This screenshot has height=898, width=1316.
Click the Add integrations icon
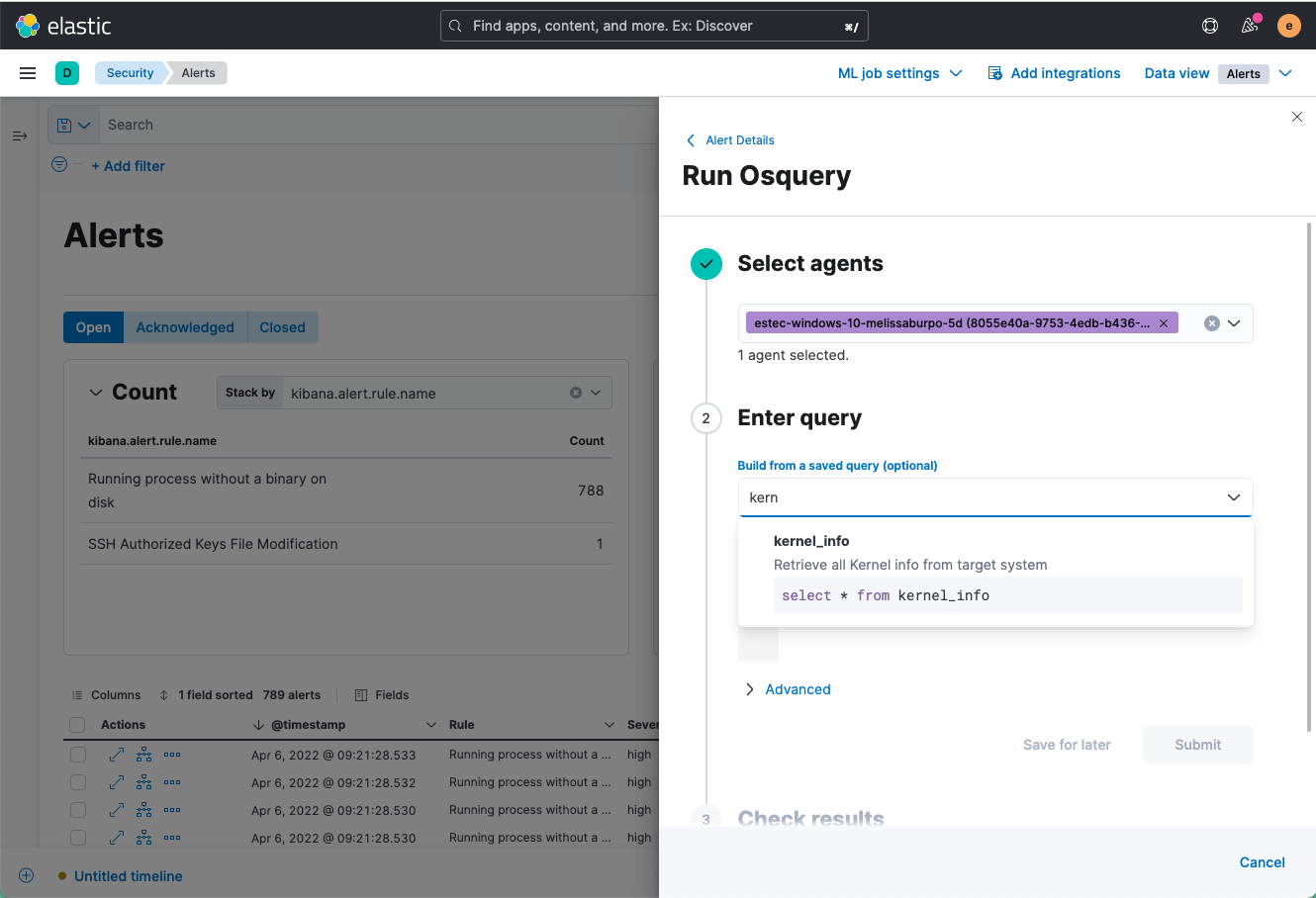click(x=995, y=73)
